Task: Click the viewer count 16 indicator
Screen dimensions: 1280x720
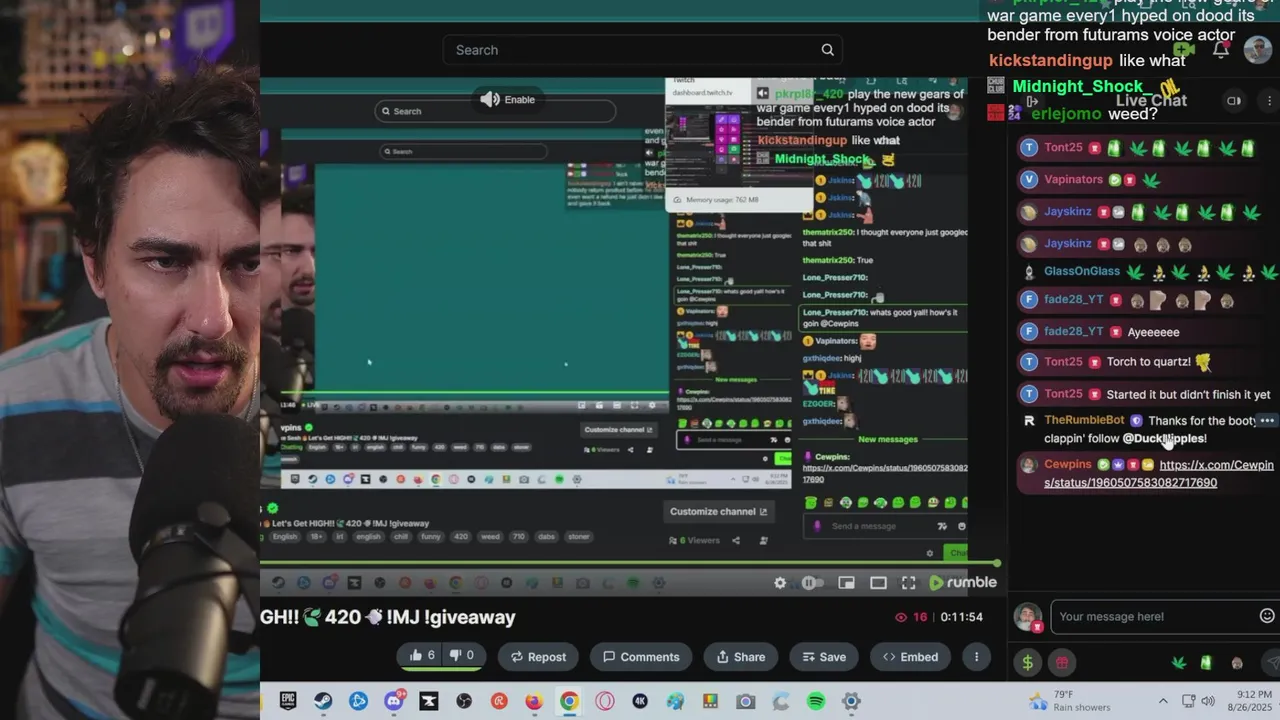Action: point(911,617)
